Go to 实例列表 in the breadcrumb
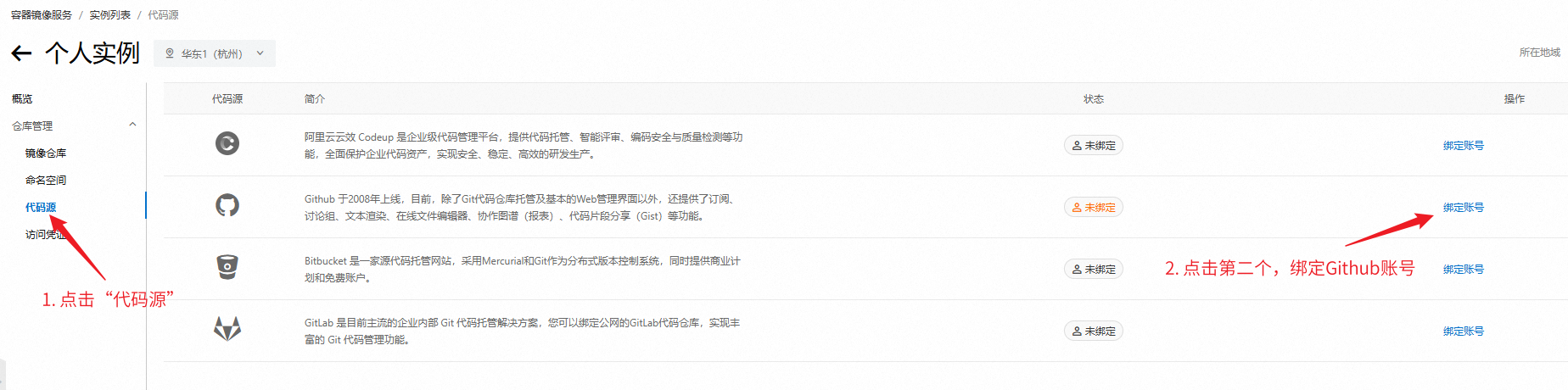This screenshot has width=1568, height=390. pos(110,15)
